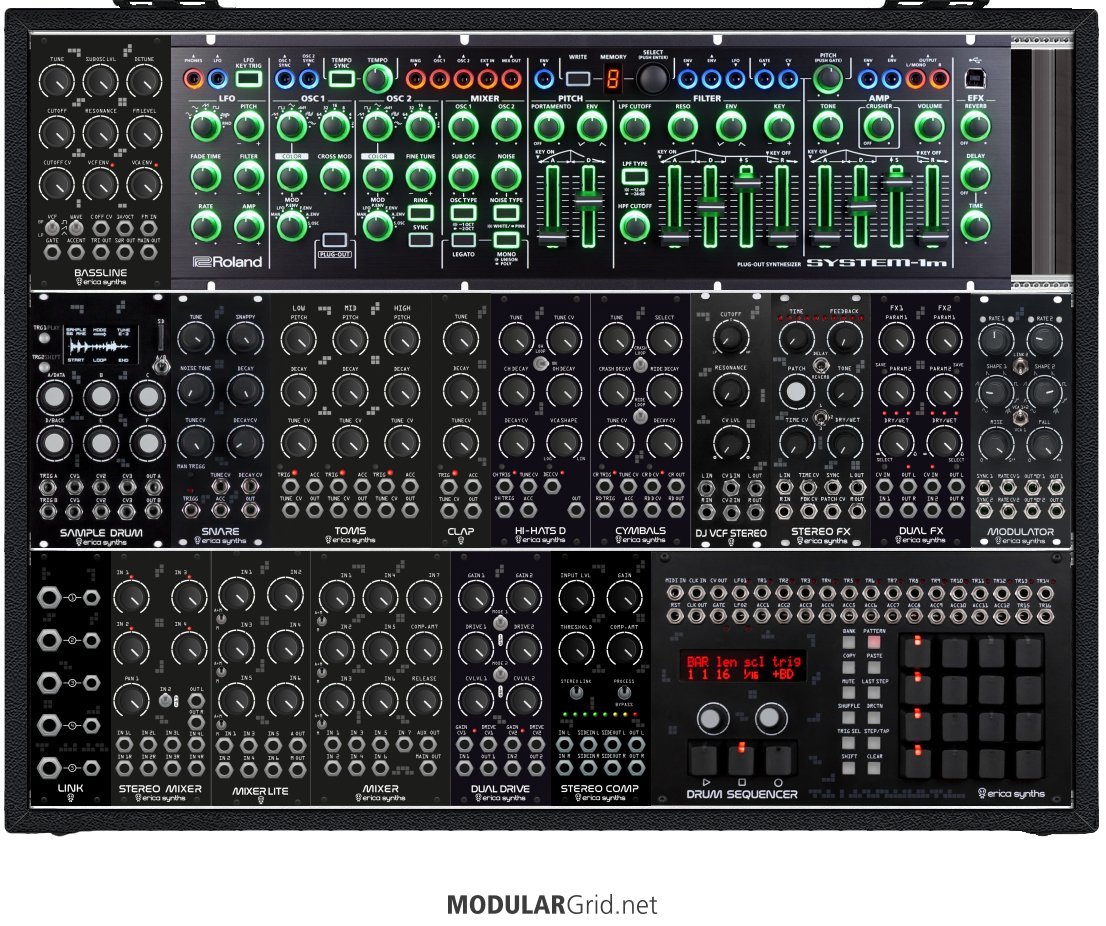The width and height of the screenshot is (1106, 926).
Task: Click the TRIGG jack on Snare module
Action: point(191,511)
